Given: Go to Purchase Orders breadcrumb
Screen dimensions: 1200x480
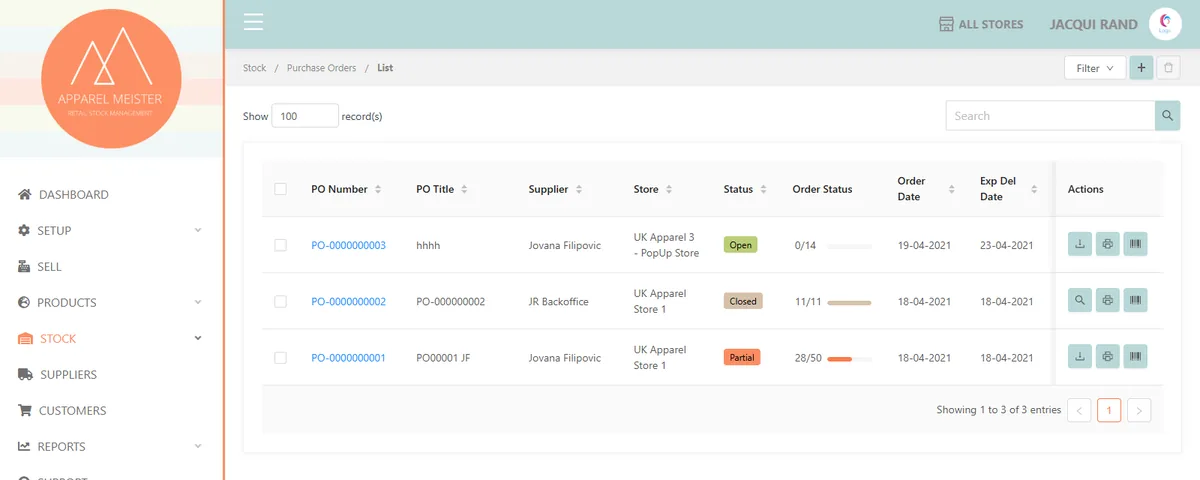Looking at the screenshot, I should [x=321, y=68].
